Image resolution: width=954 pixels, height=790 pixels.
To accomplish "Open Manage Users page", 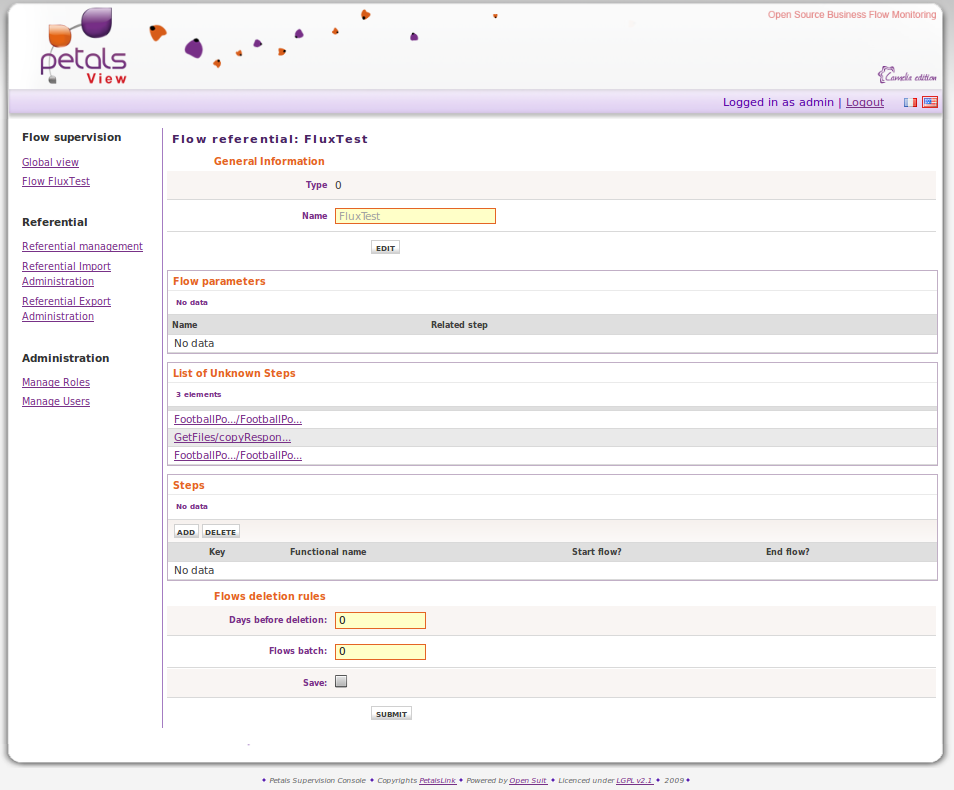I will pos(56,401).
